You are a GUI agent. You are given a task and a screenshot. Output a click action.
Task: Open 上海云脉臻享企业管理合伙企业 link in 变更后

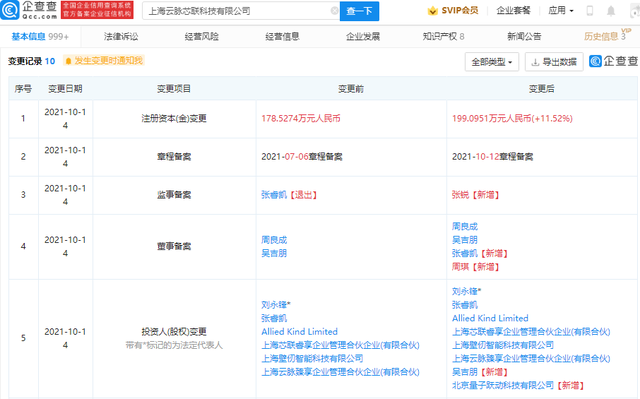point(531,359)
